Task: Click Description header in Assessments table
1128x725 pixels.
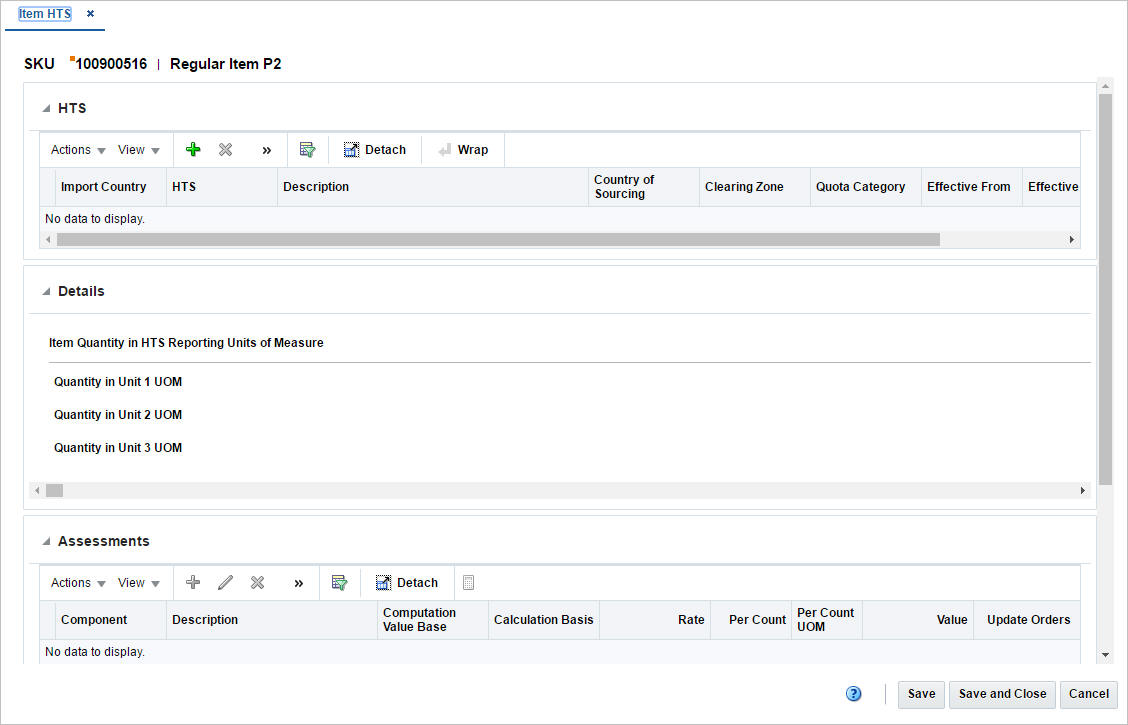Action: (272, 620)
